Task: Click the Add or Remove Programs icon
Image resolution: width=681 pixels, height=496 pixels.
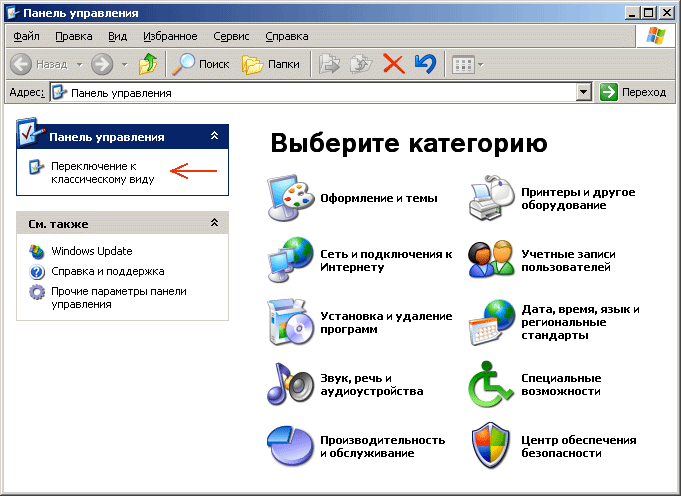Action: (291, 322)
